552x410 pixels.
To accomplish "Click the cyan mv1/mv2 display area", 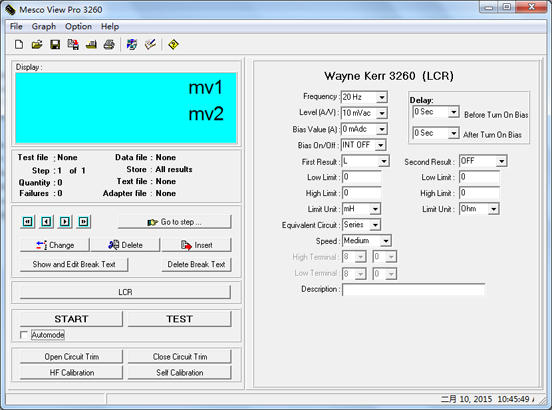I will tap(126, 108).
